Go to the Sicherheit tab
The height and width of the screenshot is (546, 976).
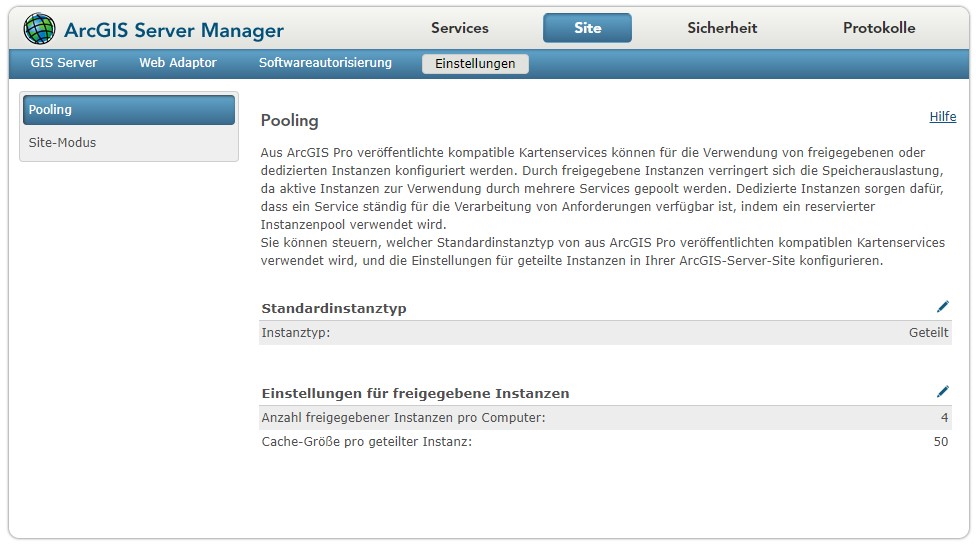[722, 28]
